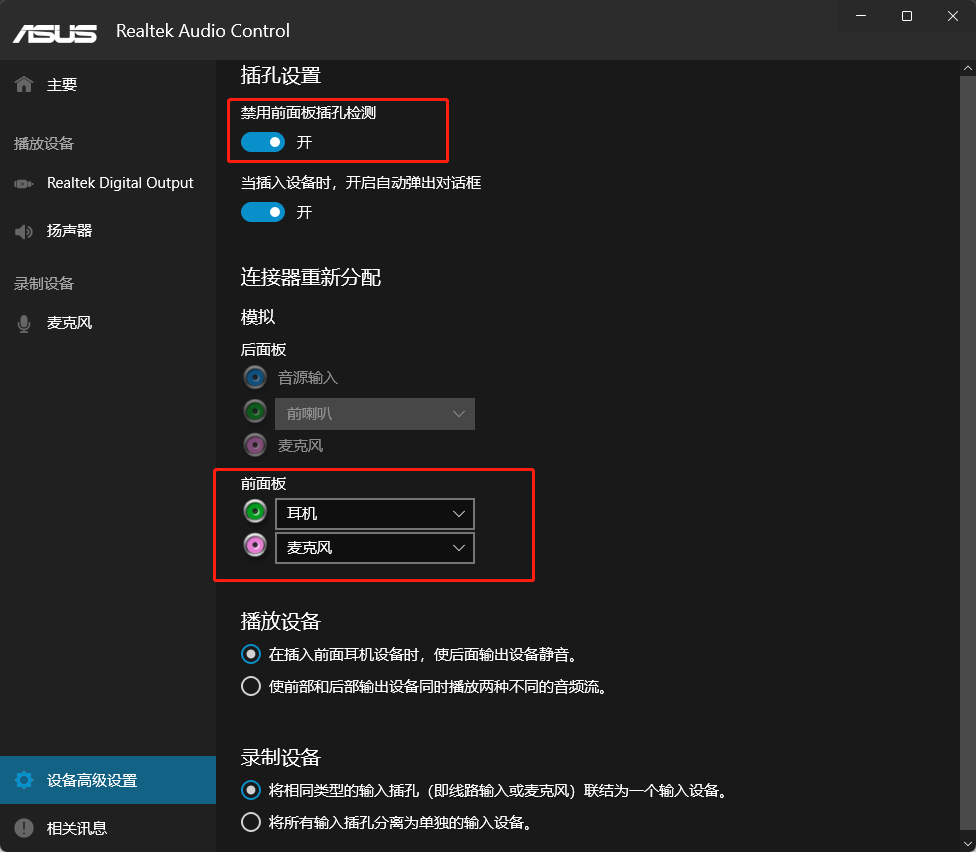
Task: Toggle 禁用前面板插孔检测 switch
Action: [x=263, y=142]
